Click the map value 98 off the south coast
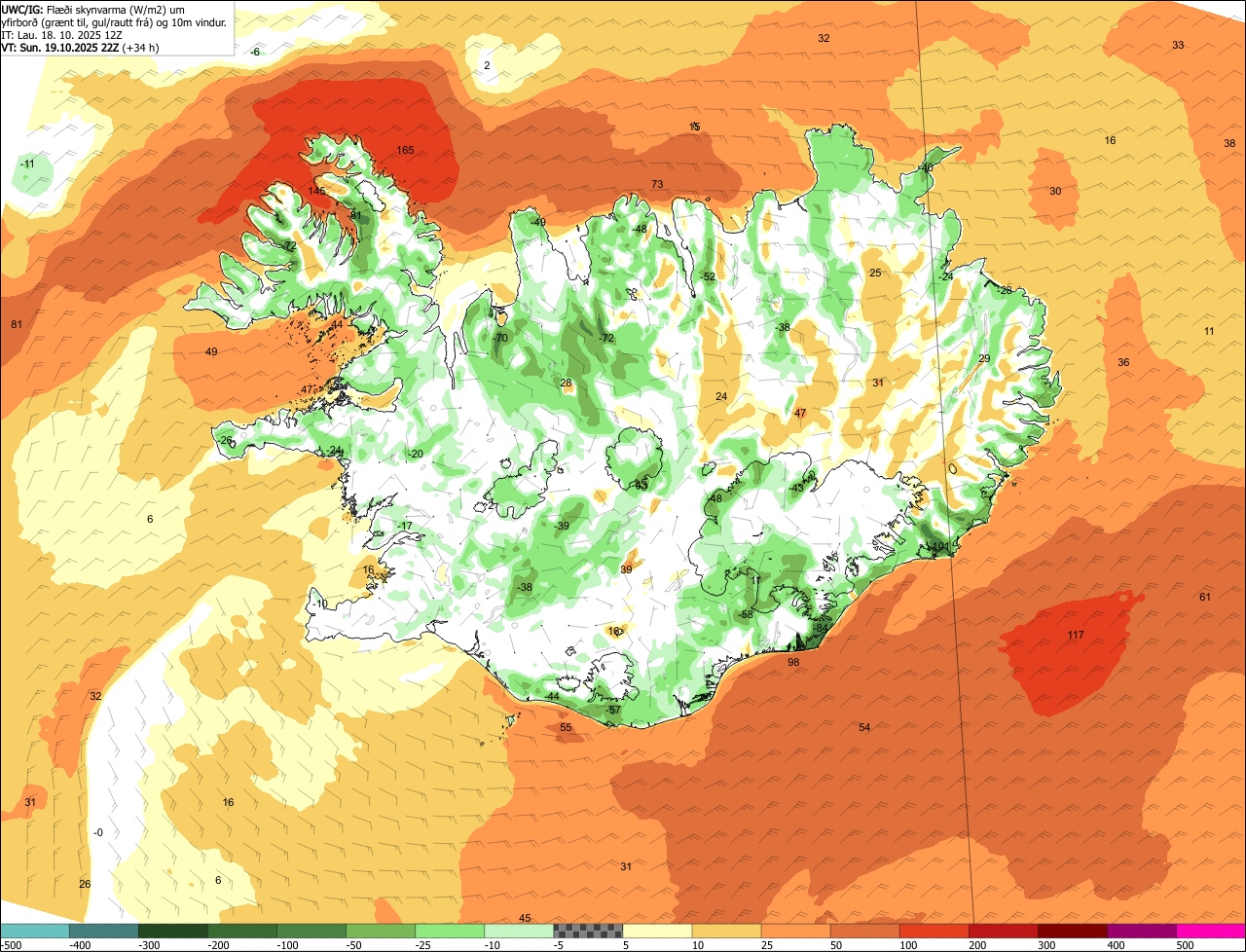Screen dimensions: 1246x952 click(793, 662)
